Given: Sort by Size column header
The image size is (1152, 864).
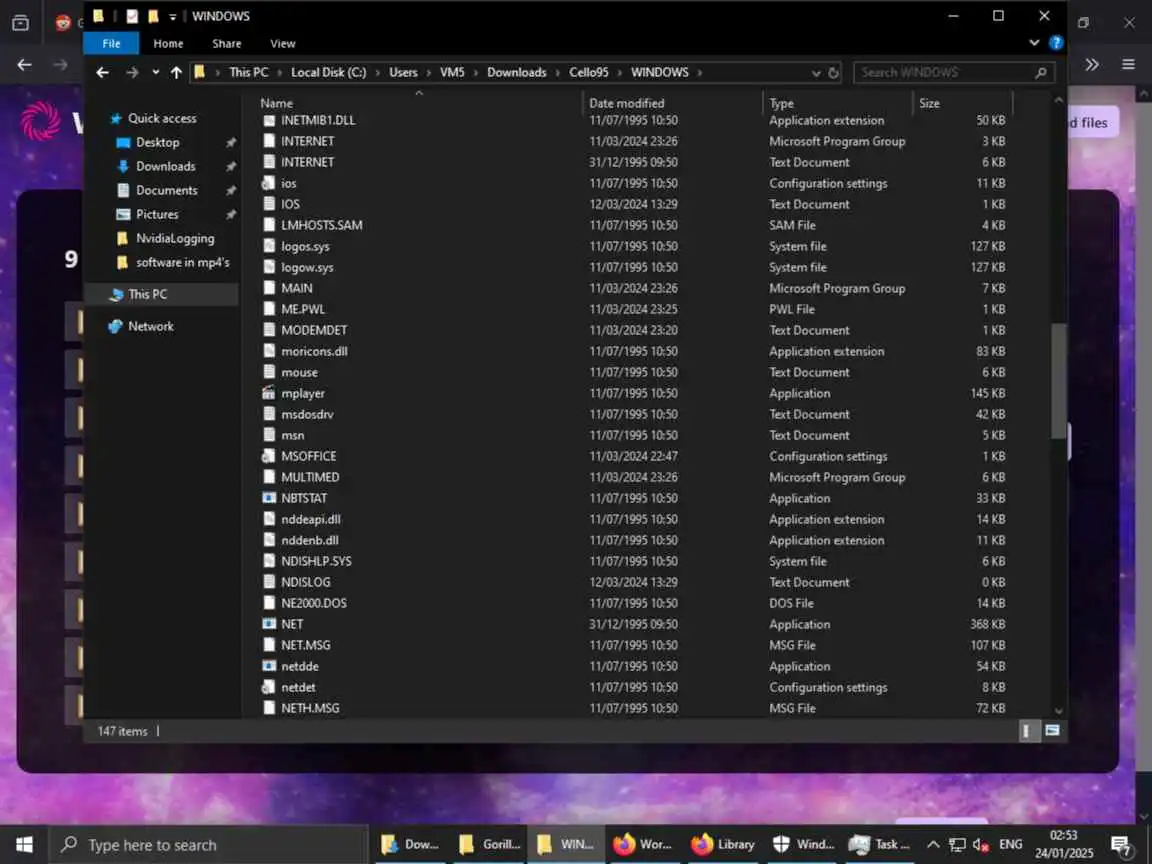Looking at the screenshot, I should pos(929,104).
